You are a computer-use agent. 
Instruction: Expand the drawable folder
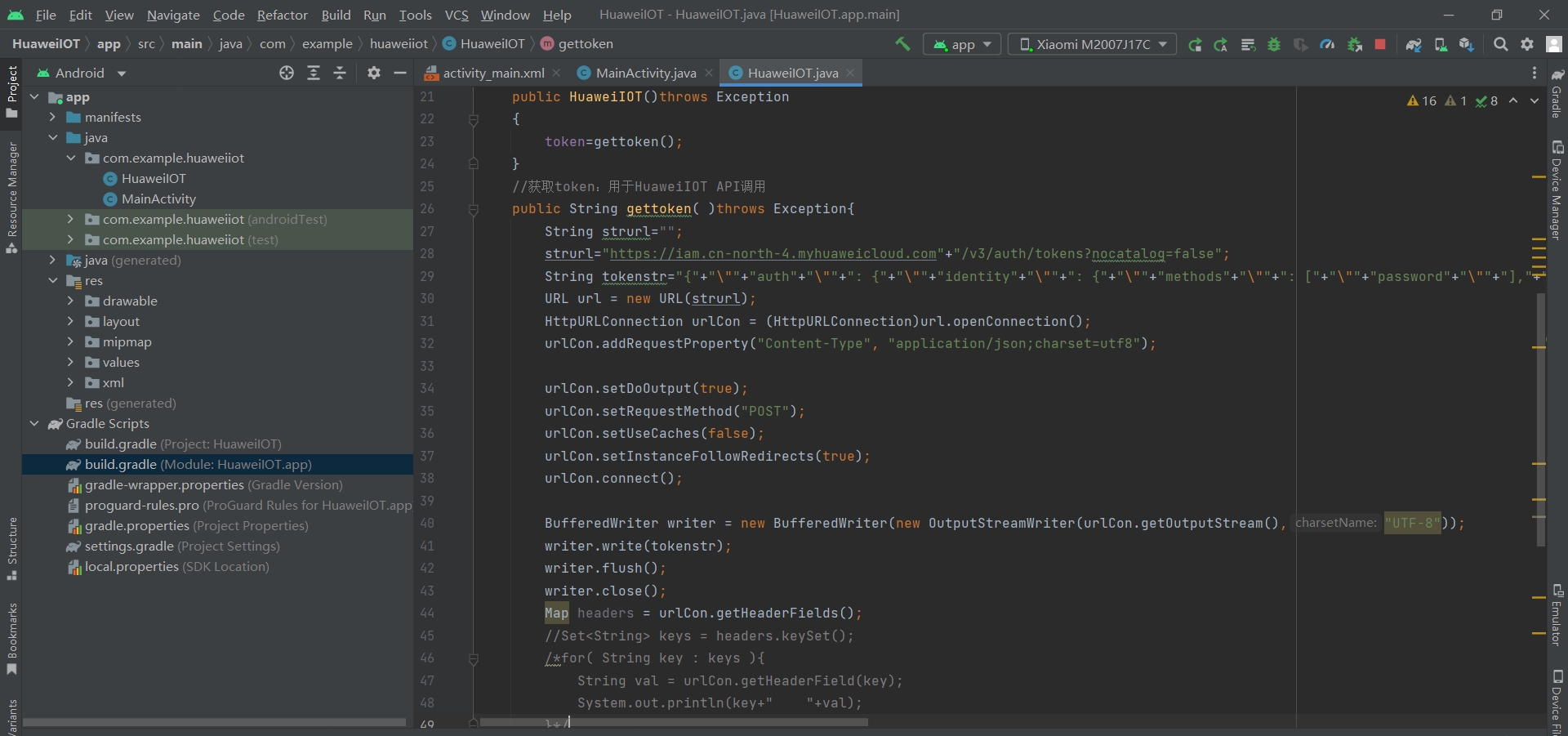70,301
